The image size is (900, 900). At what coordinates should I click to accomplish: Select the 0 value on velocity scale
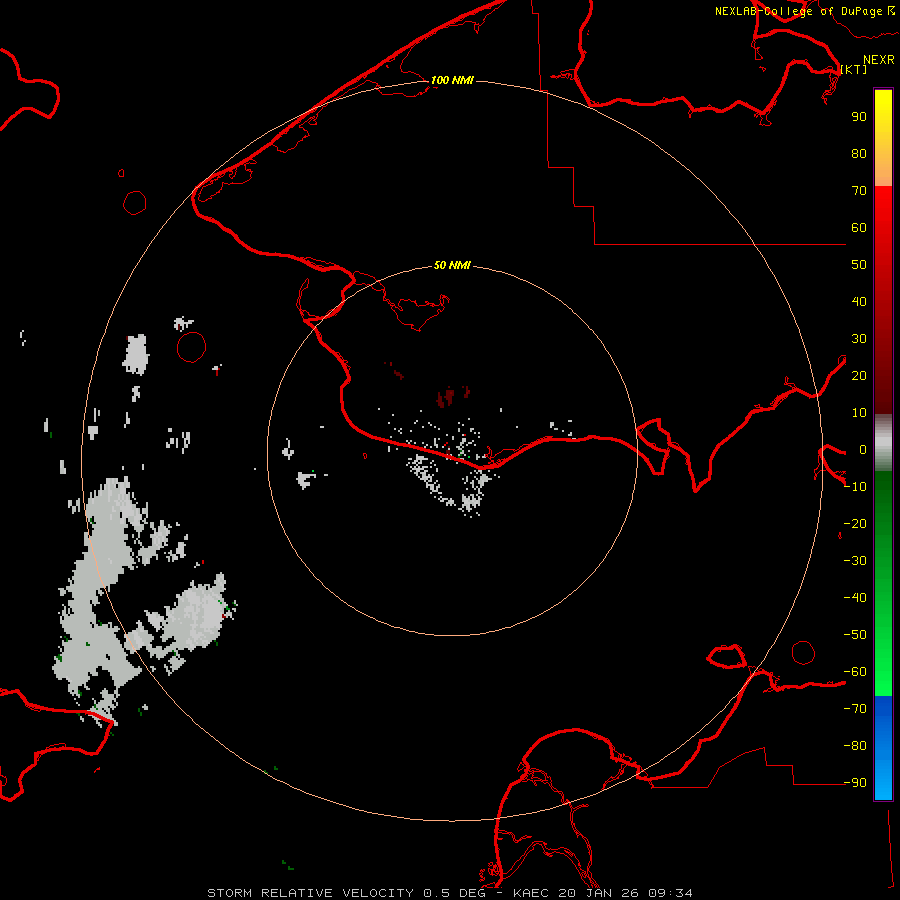click(x=863, y=449)
